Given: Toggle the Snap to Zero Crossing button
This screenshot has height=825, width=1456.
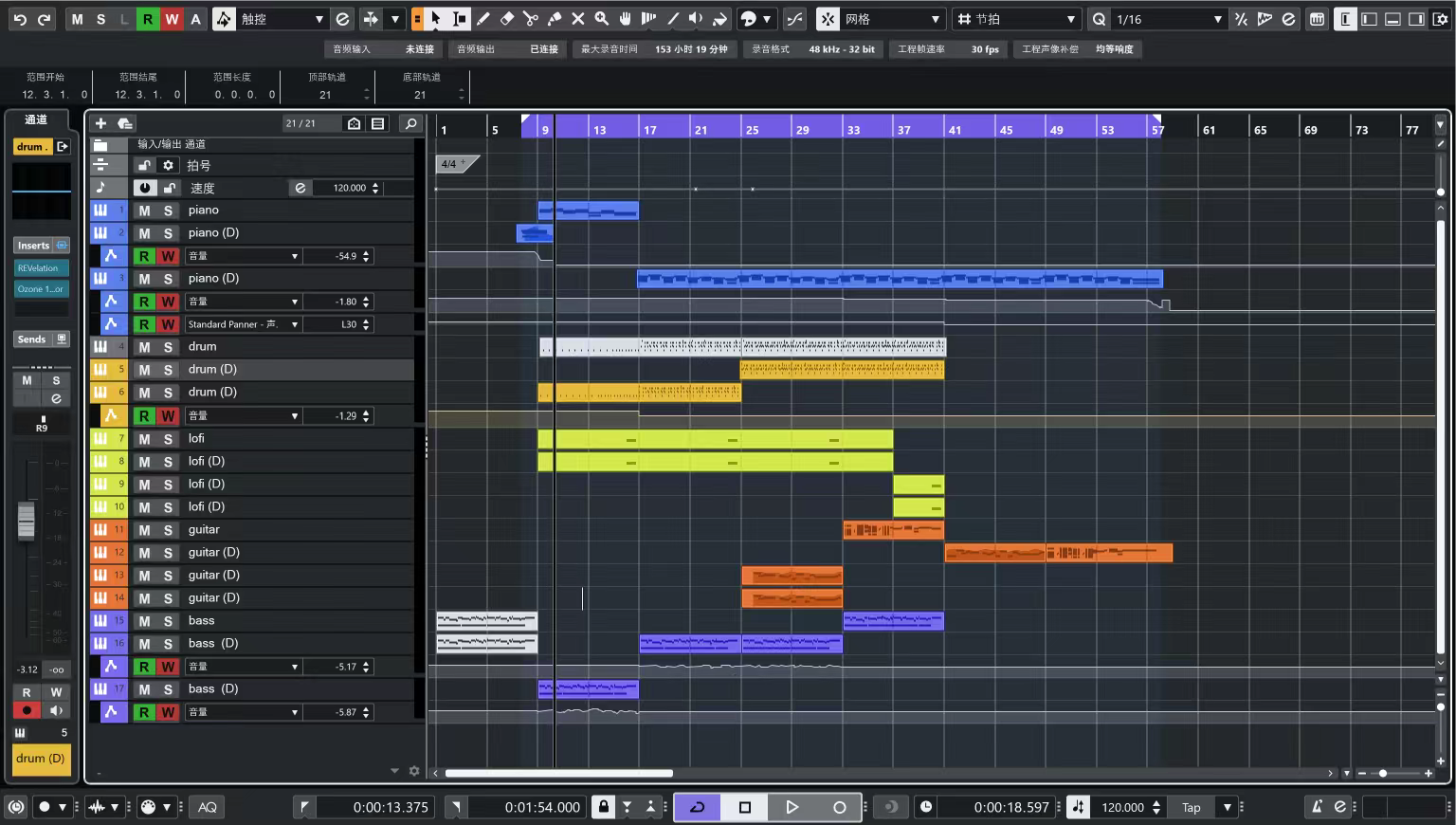Looking at the screenshot, I should 794,19.
